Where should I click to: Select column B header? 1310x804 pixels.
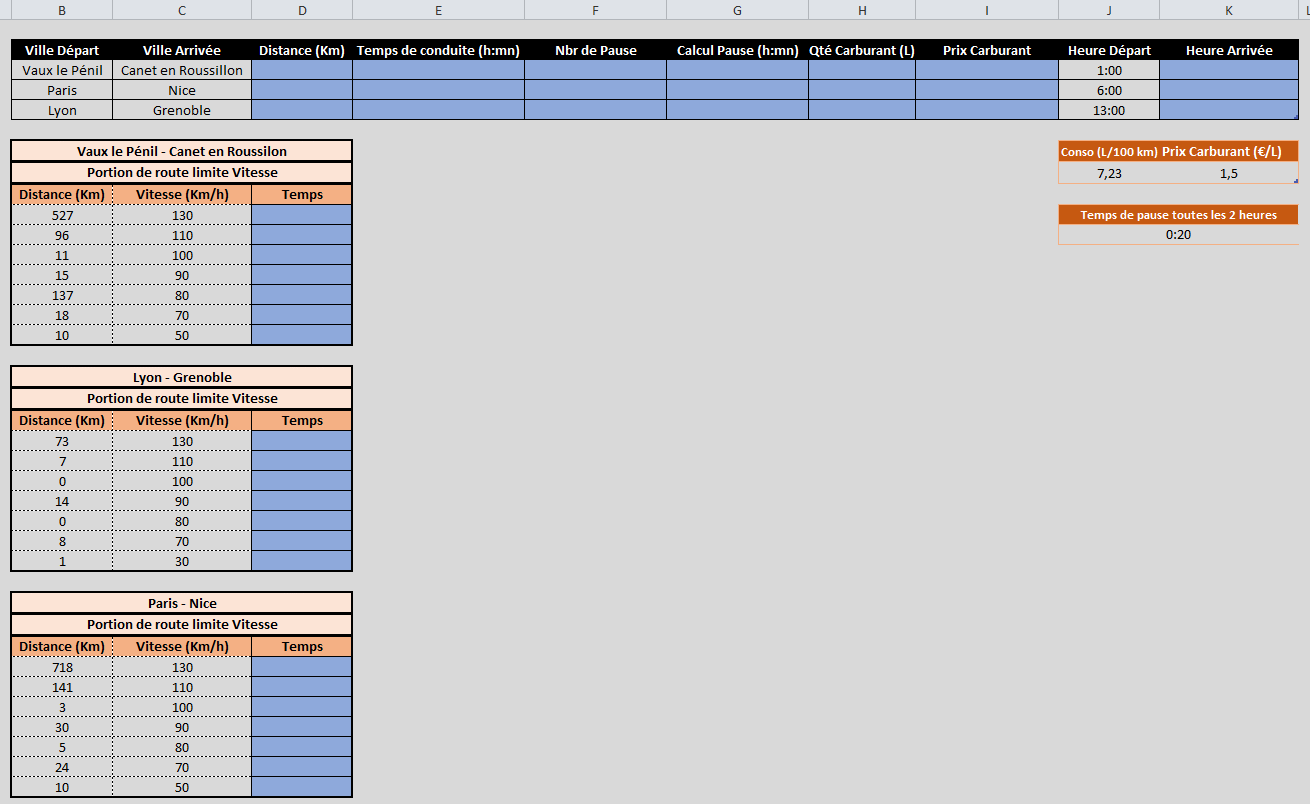pos(62,10)
